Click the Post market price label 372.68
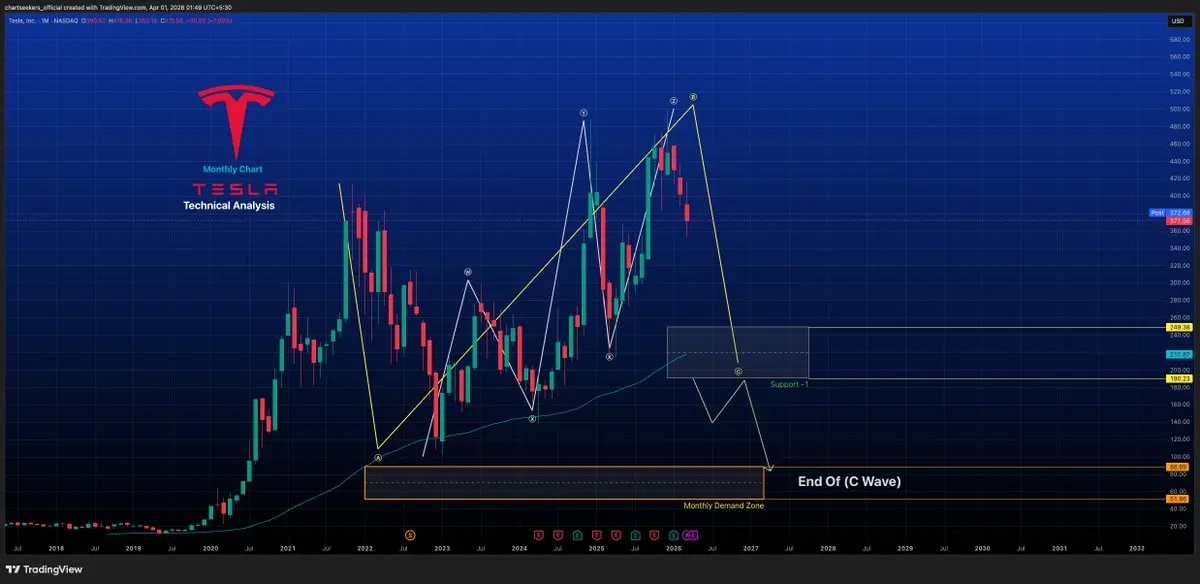 [1170, 213]
